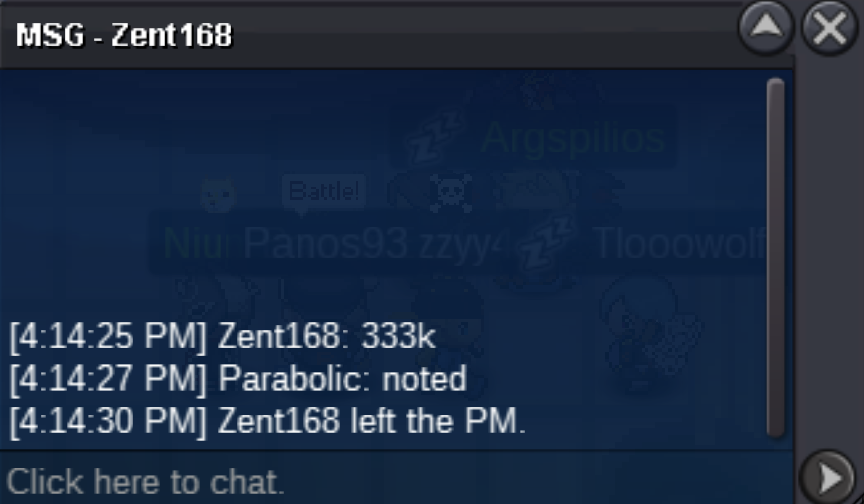Click the chat history scrollbar
The height and width of the screenshot is (504, 864).
(x=775, y=258)
